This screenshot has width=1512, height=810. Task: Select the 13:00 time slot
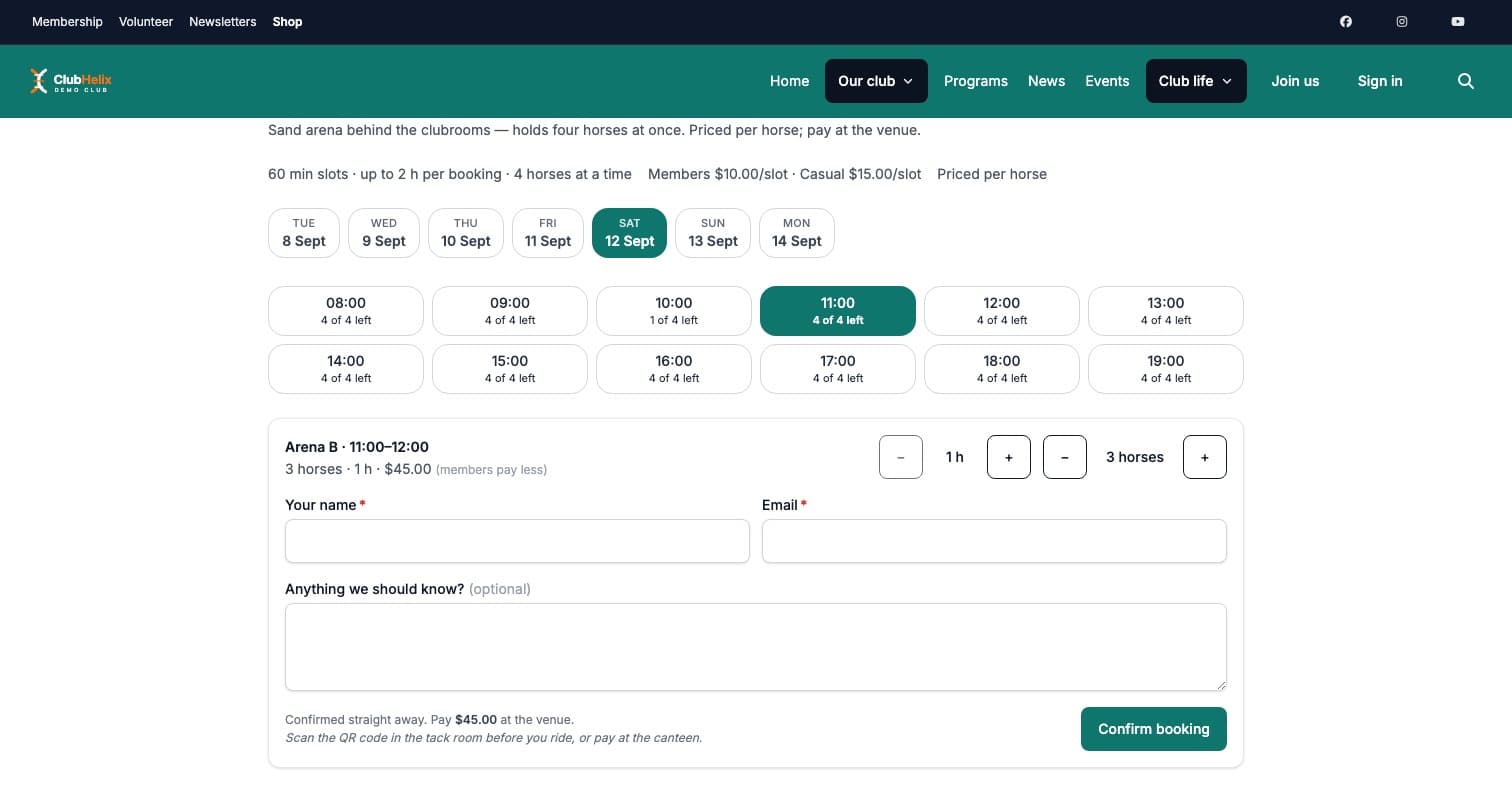pos(1166,311)
